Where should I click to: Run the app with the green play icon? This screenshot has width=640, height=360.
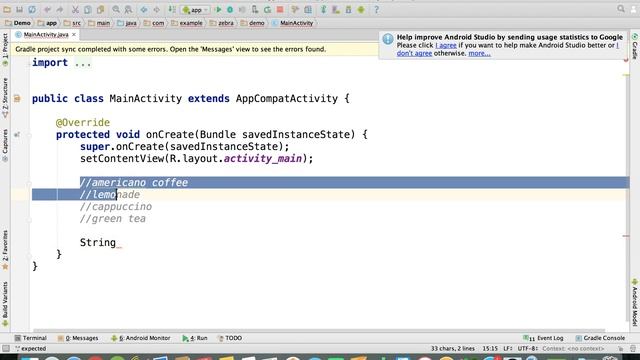218,9
